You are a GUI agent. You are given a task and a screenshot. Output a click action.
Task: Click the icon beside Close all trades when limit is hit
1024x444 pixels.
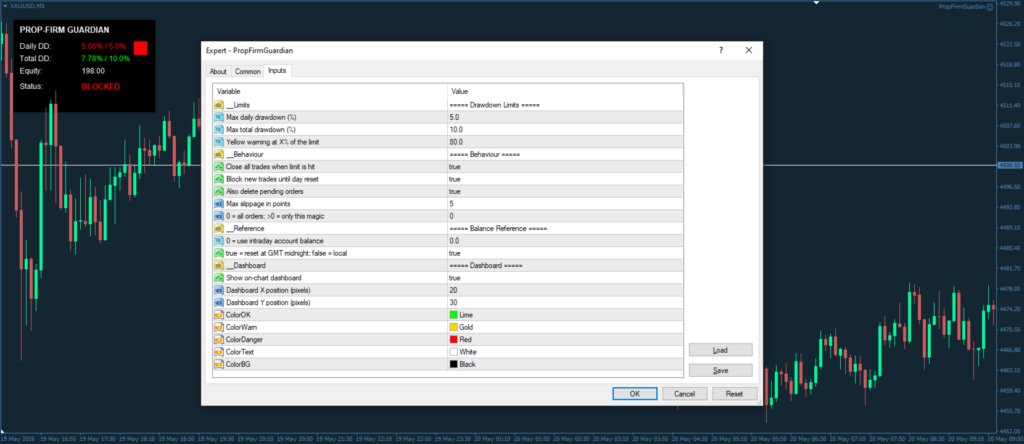tap(219, 167)
